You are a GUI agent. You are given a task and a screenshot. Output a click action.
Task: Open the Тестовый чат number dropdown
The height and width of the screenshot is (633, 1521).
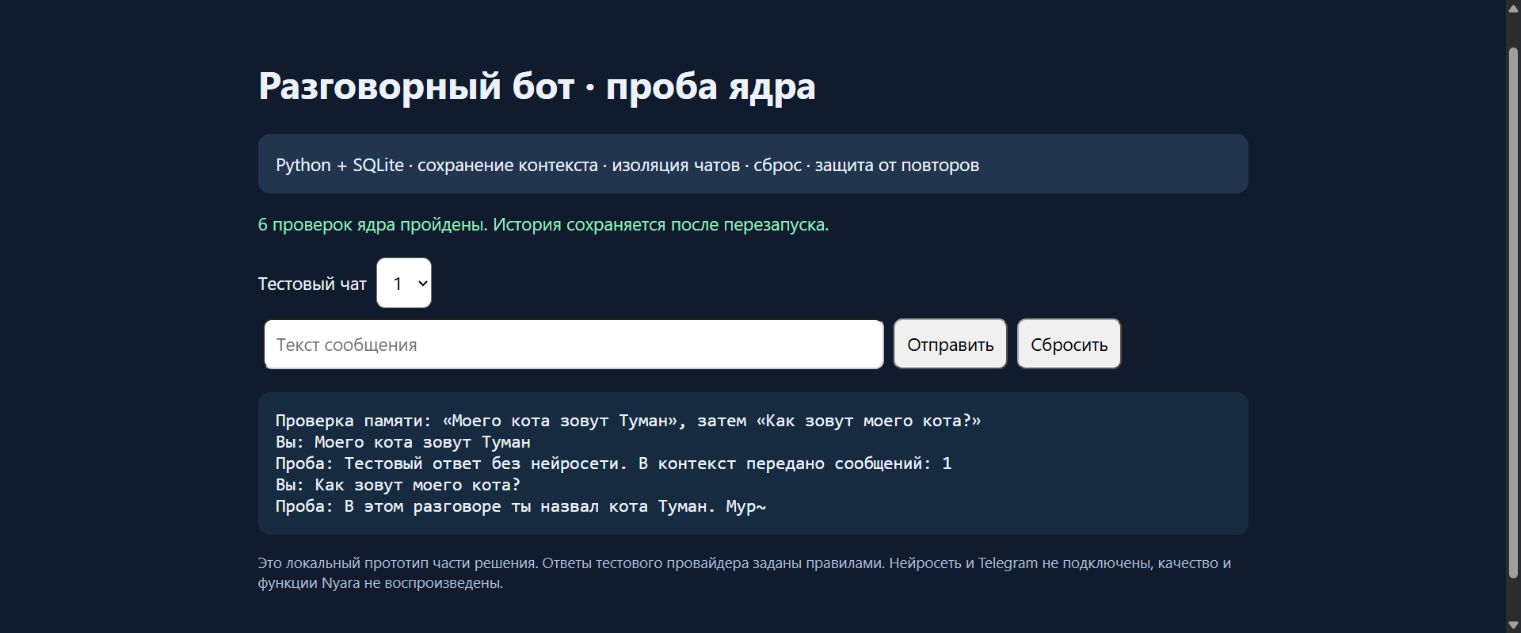pos(404,283)
